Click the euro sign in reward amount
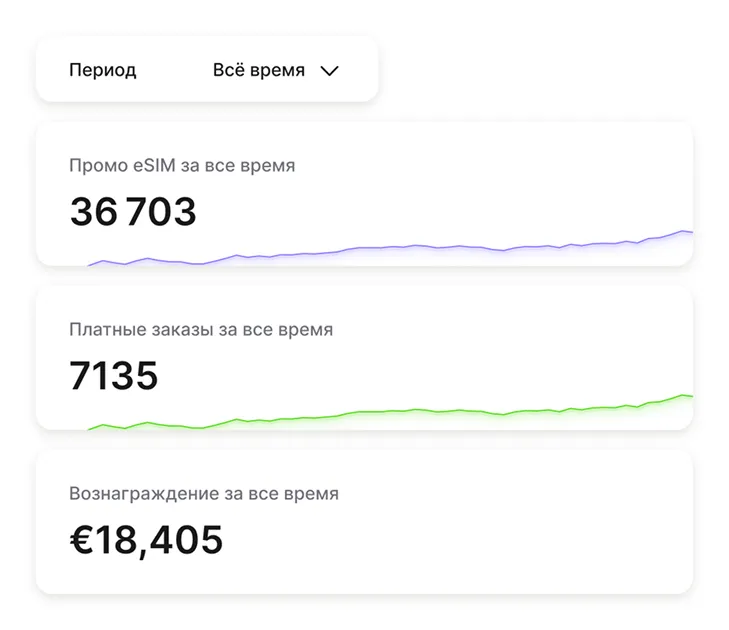 [81, 540]
